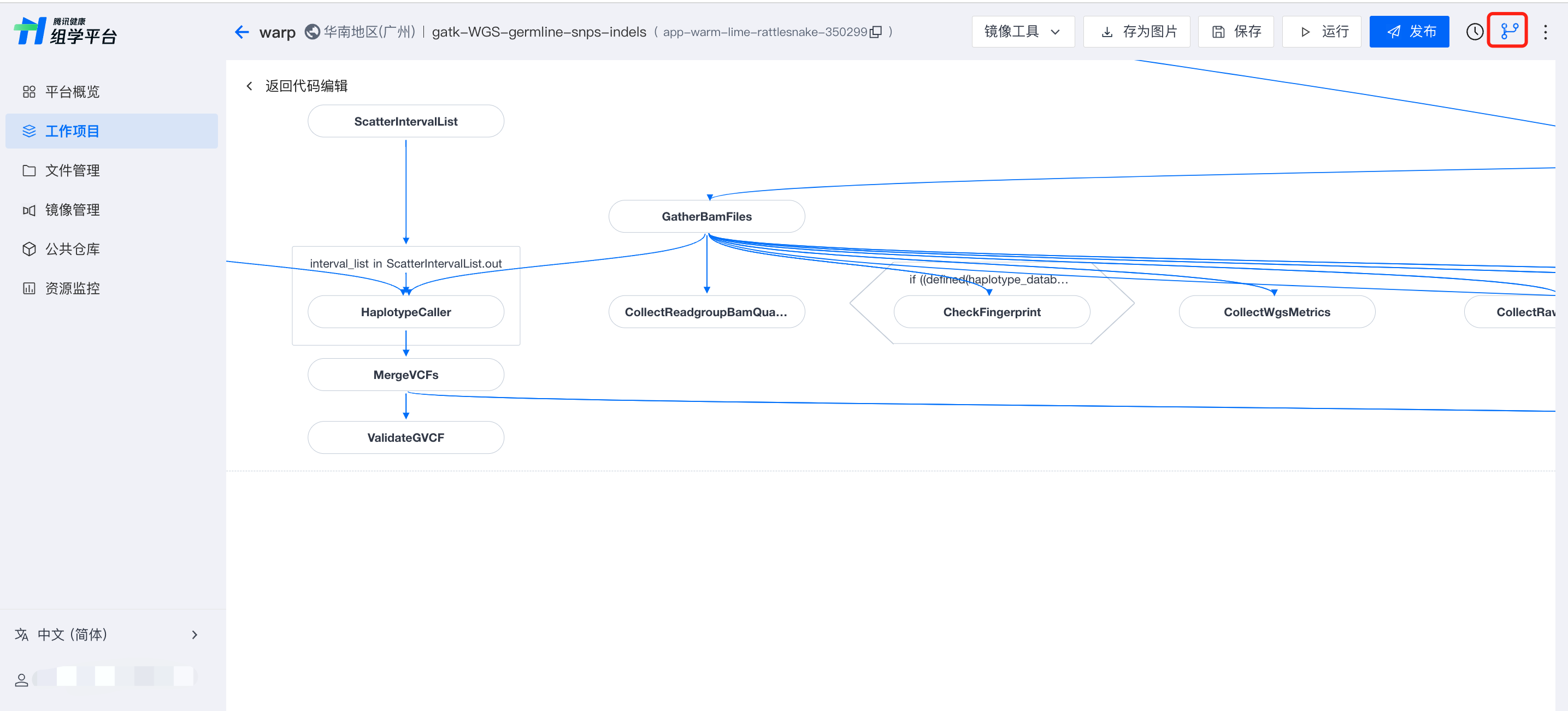This screenshot has width=1568, height=711.
Task: Click the user profile icon at bottom
Action: point(22,679)
